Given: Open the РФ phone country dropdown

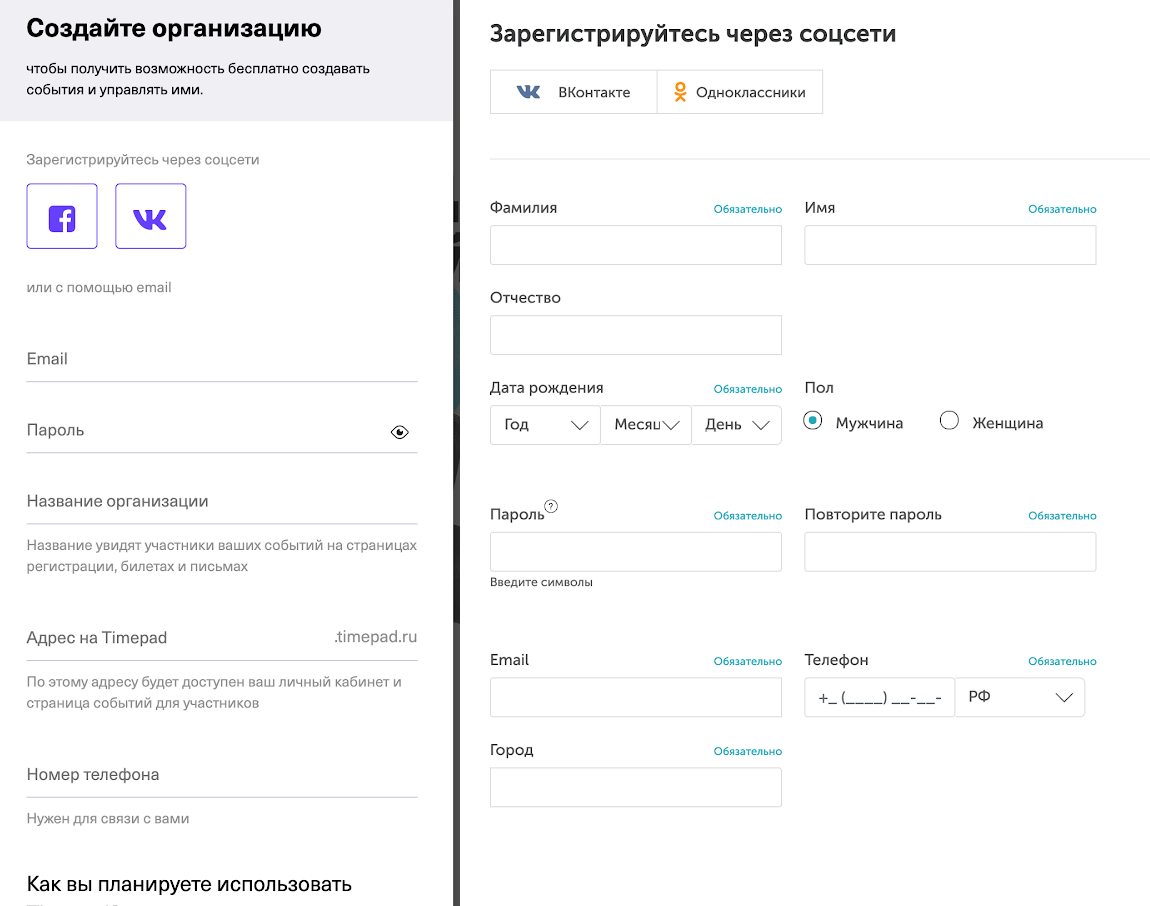Looking at the screenshot, I should 1019,696.
